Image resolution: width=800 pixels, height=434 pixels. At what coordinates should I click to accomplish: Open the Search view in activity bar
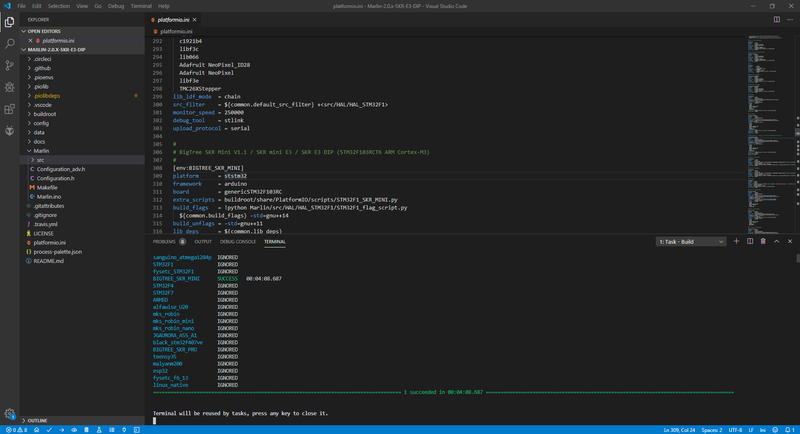(x=10, y=44)
